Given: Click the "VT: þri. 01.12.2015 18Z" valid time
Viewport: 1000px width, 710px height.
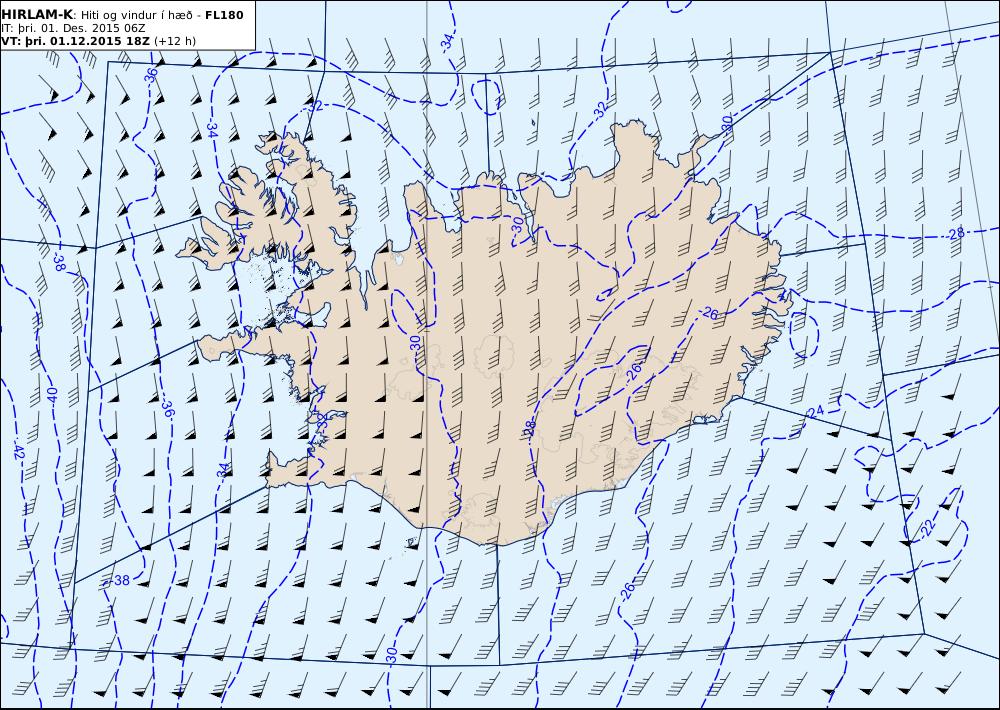Looking at the screenshot, I should [75, 41].
